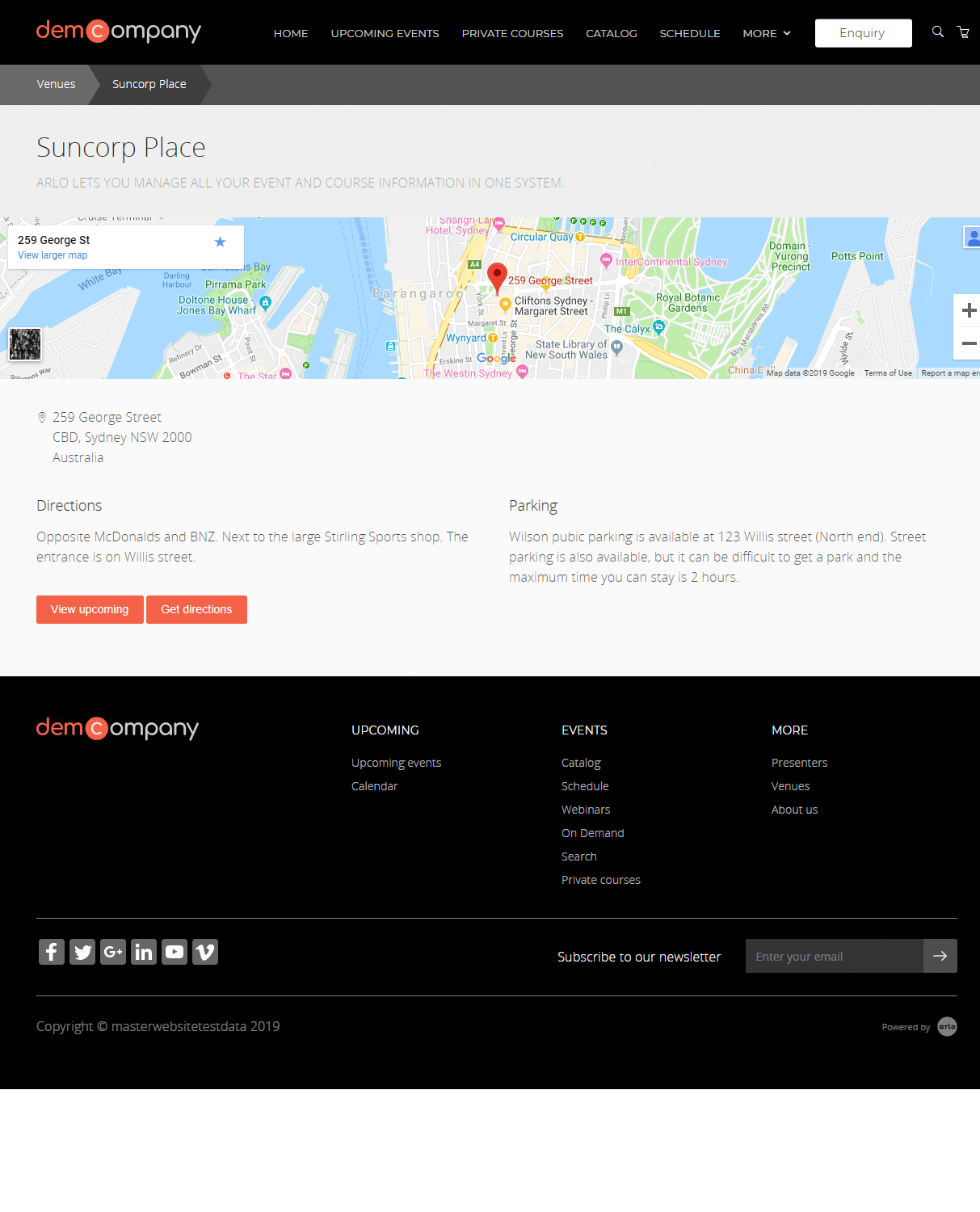This screenshot has height=1212, width=980.
Task: Submit newsletter email with arrow button
Action: (940, 956)
